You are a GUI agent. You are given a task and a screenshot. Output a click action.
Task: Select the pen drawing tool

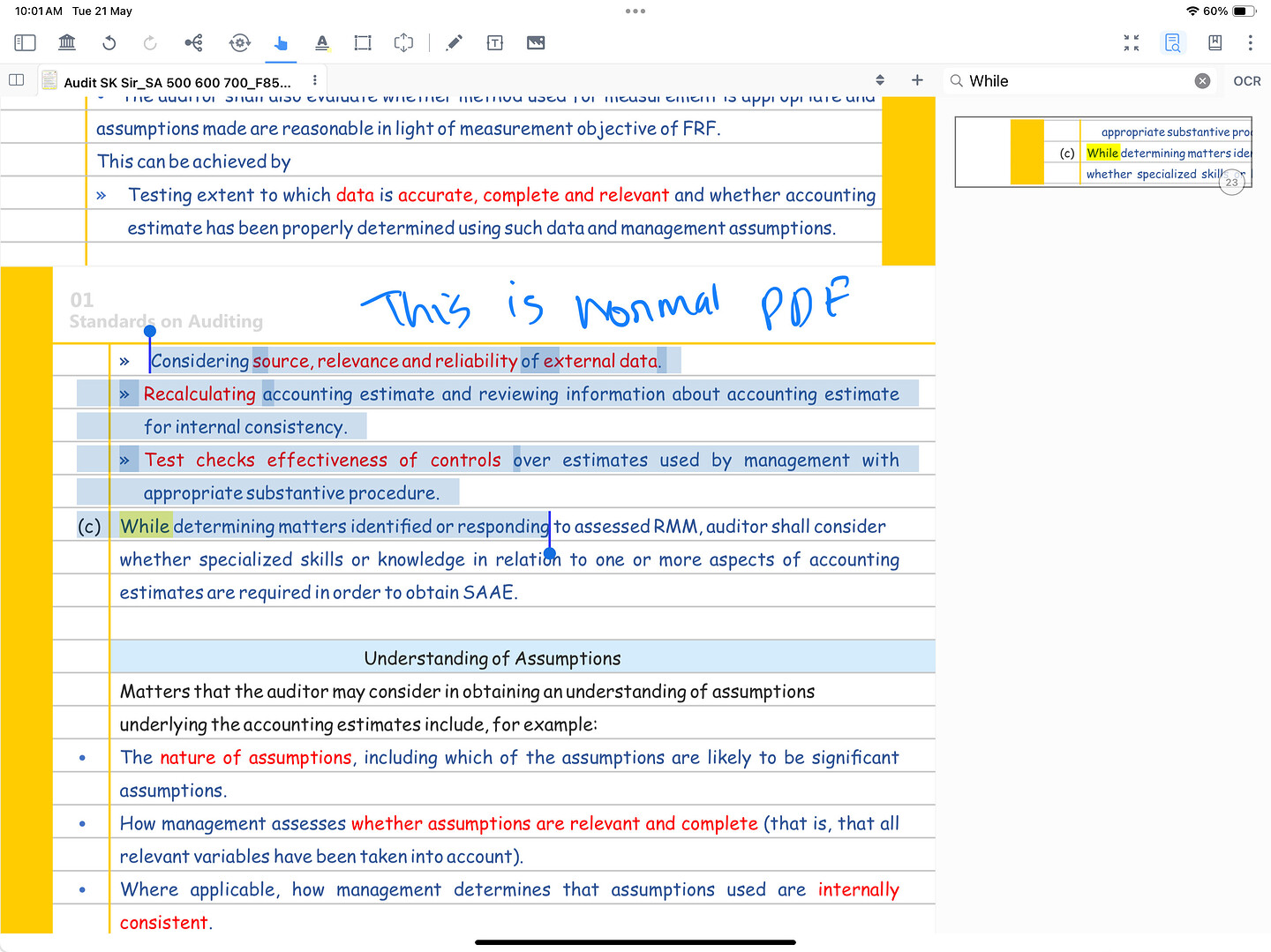click(x=455, y=42)
